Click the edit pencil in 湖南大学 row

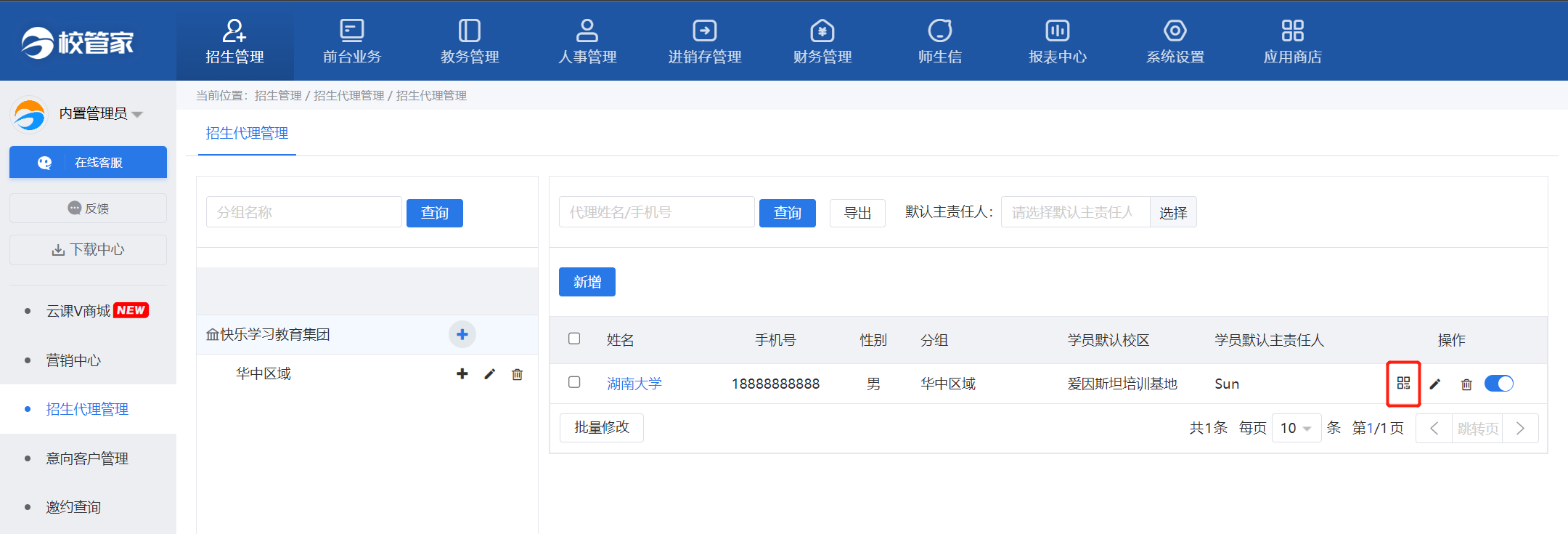[1435, 384]
